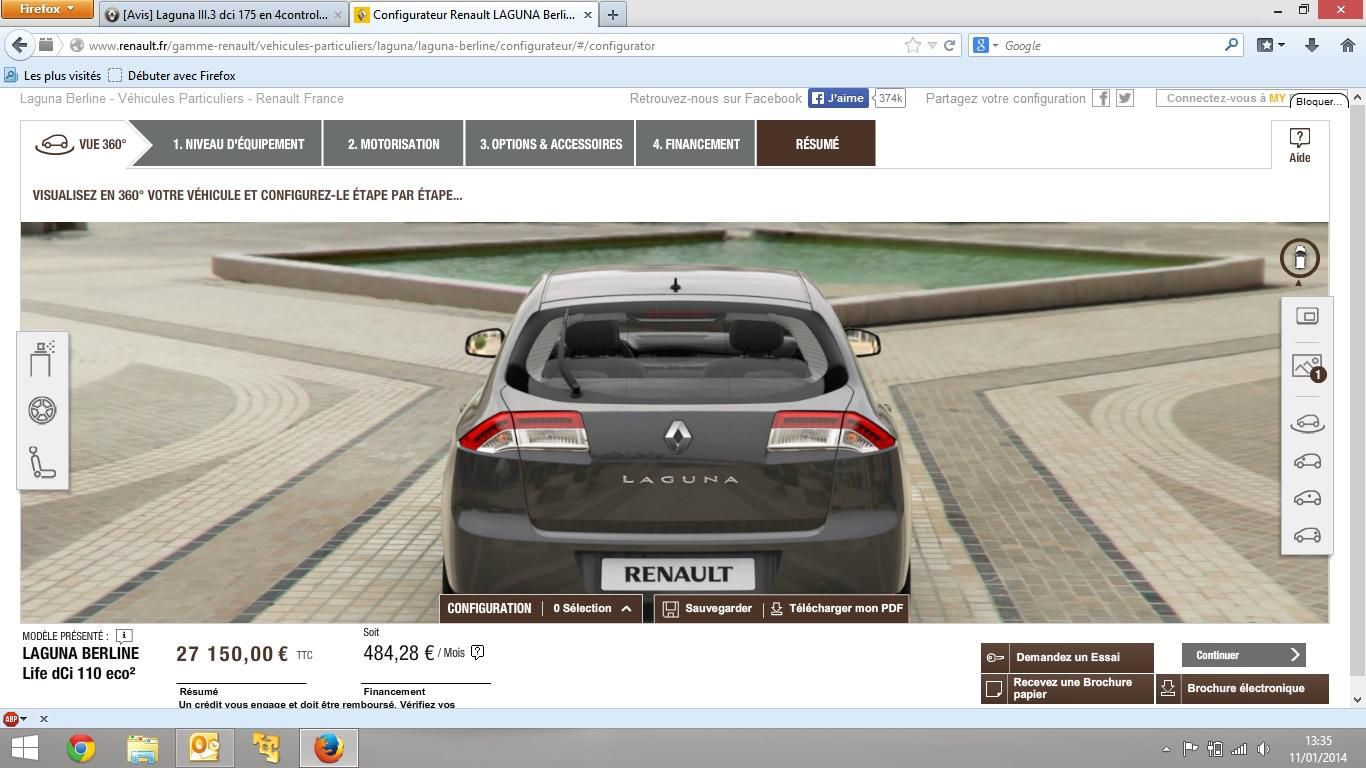This screenshot has width=1366, height=768.
Task: Go to step 3 Options & Accessoires
Action: click(551, 144)
